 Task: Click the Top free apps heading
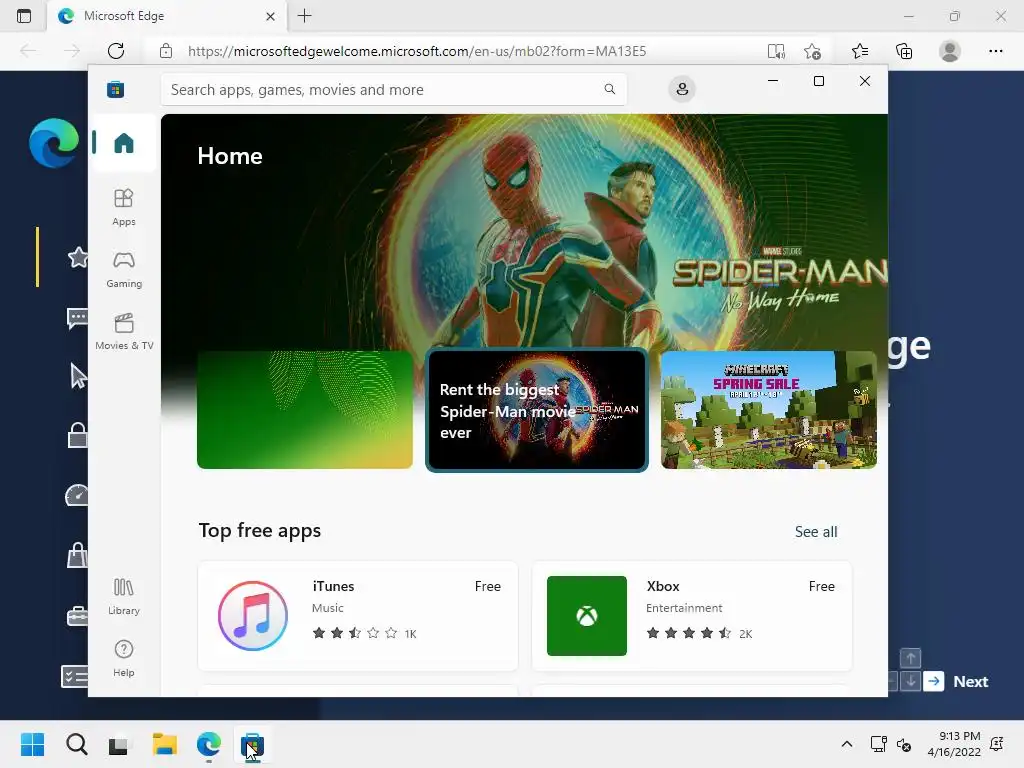(260, 530)
